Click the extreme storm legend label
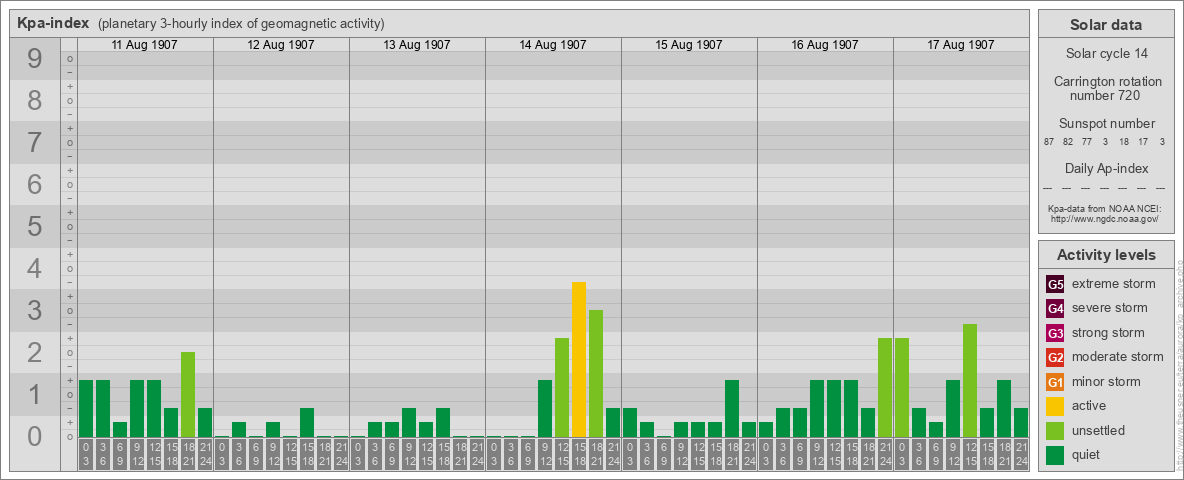The width and height of the screenshot is (1184, 480). [1114, 284]
